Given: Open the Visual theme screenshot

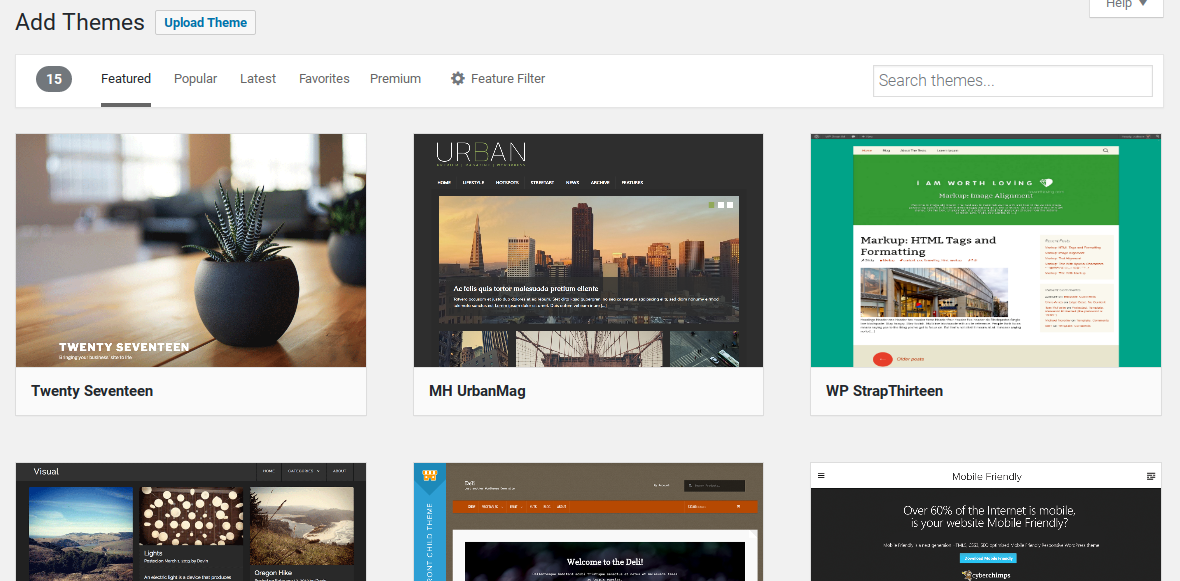Looking at the screenshot, I should (x=191, y=522).
